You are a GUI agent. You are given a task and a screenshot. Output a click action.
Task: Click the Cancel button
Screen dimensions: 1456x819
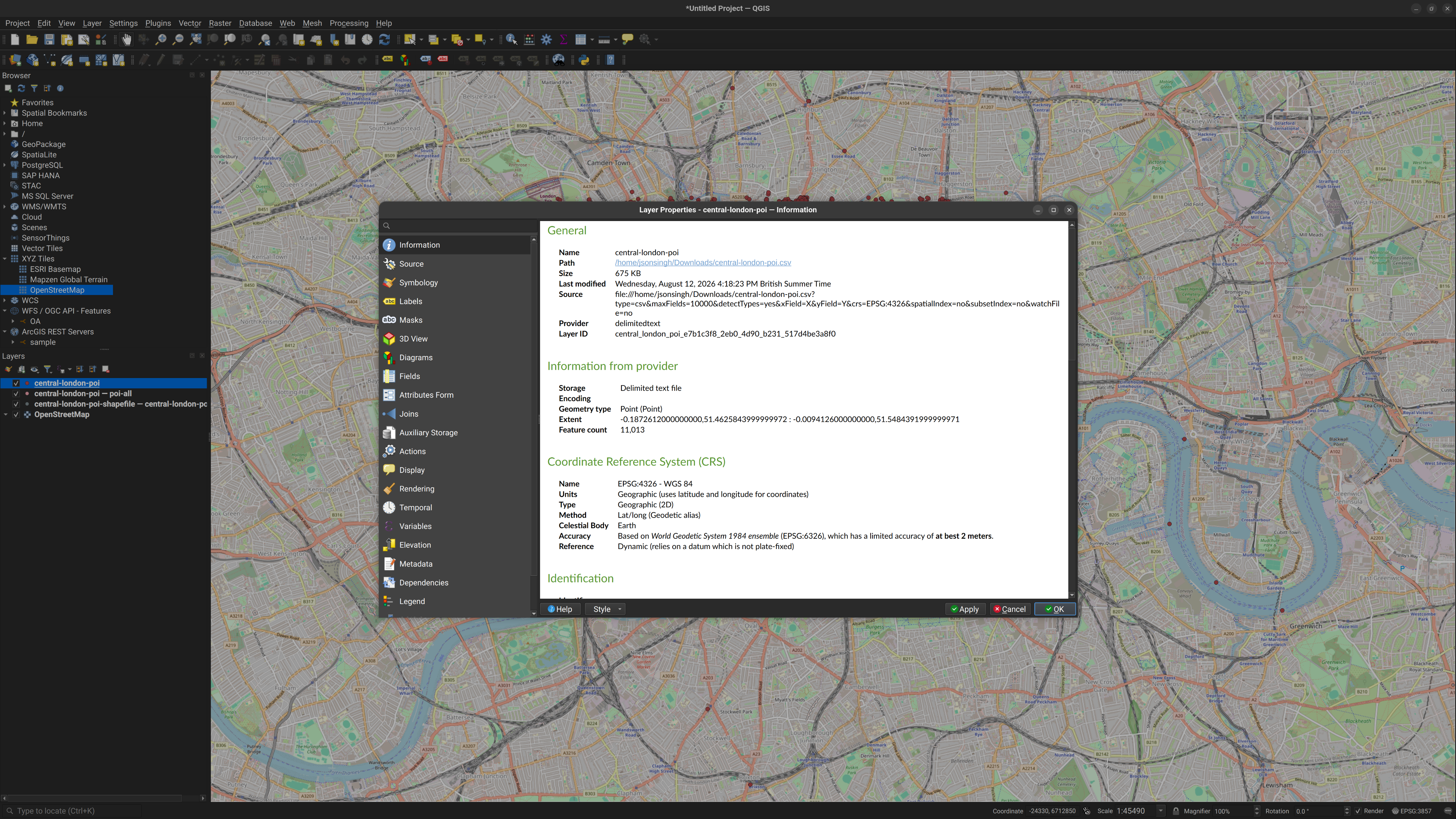pos(1010,609)
